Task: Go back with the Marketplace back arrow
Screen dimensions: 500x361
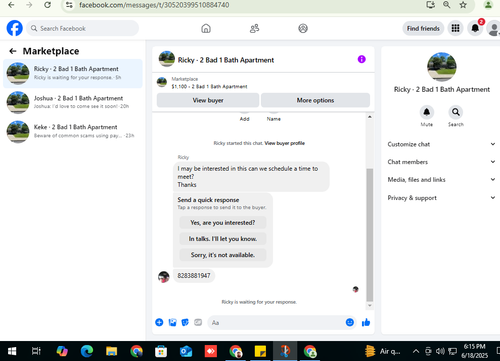Action: click(13, 51)
